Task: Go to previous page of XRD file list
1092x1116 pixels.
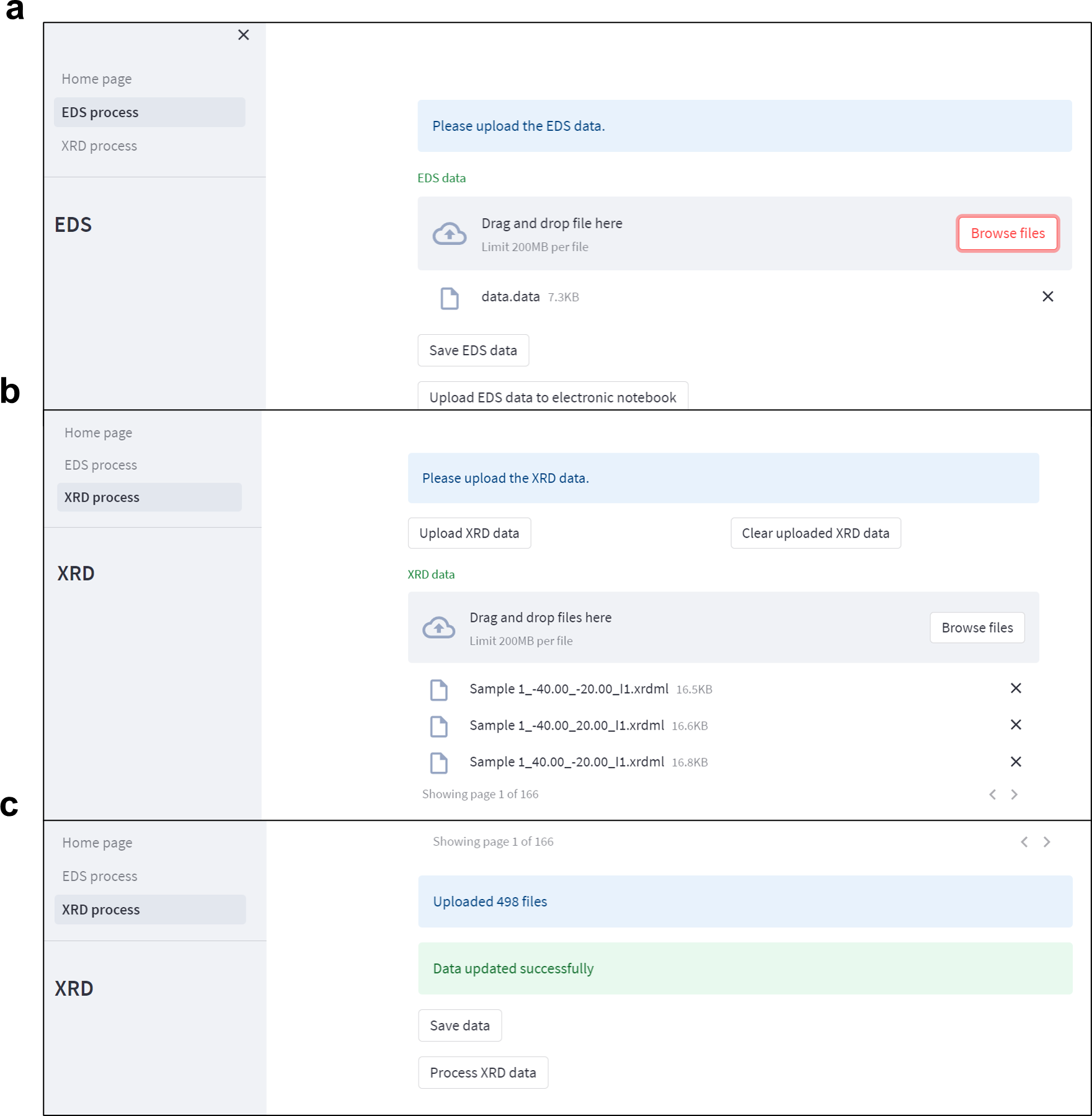Action: (x=992, y=794)
